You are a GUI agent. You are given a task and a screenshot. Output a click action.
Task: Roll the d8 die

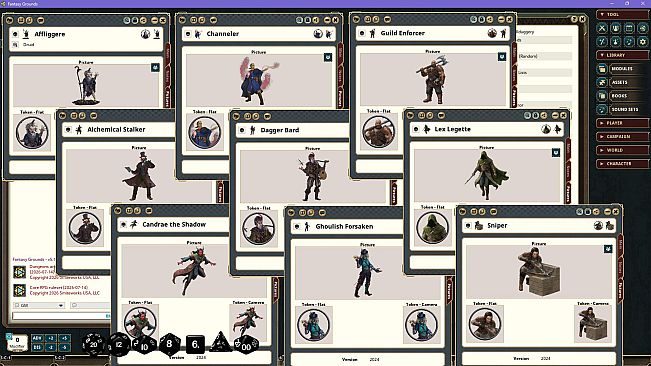pos(169,344)
